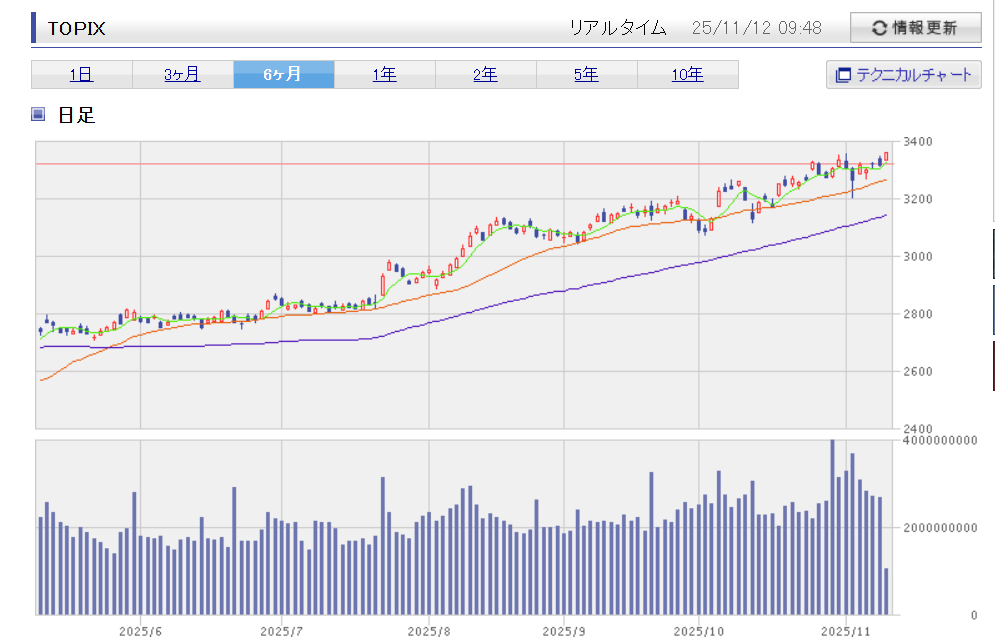This screenshot has height=644, width=995.
Task: Click the 4000000000 volume axis label
Action: (940, 440)
